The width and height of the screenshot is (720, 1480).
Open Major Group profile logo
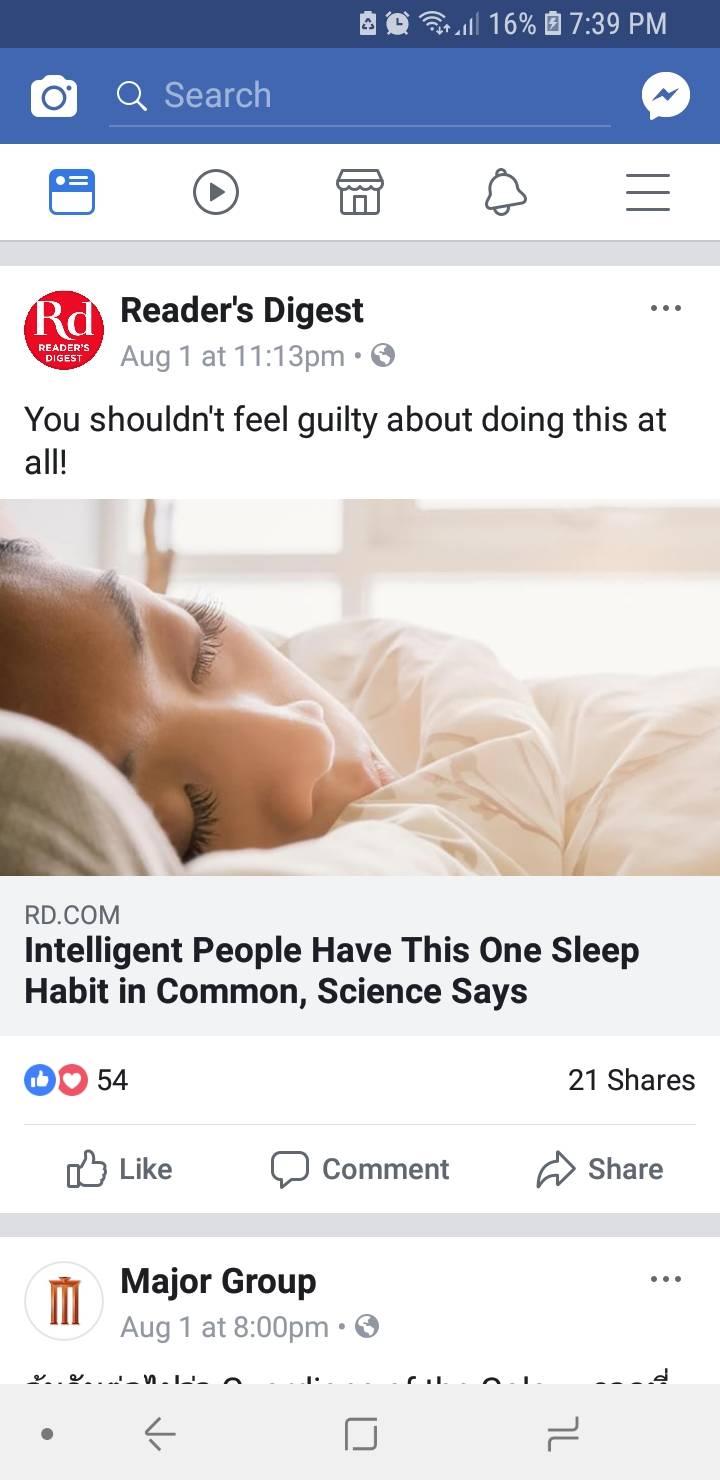point(64,1301)
